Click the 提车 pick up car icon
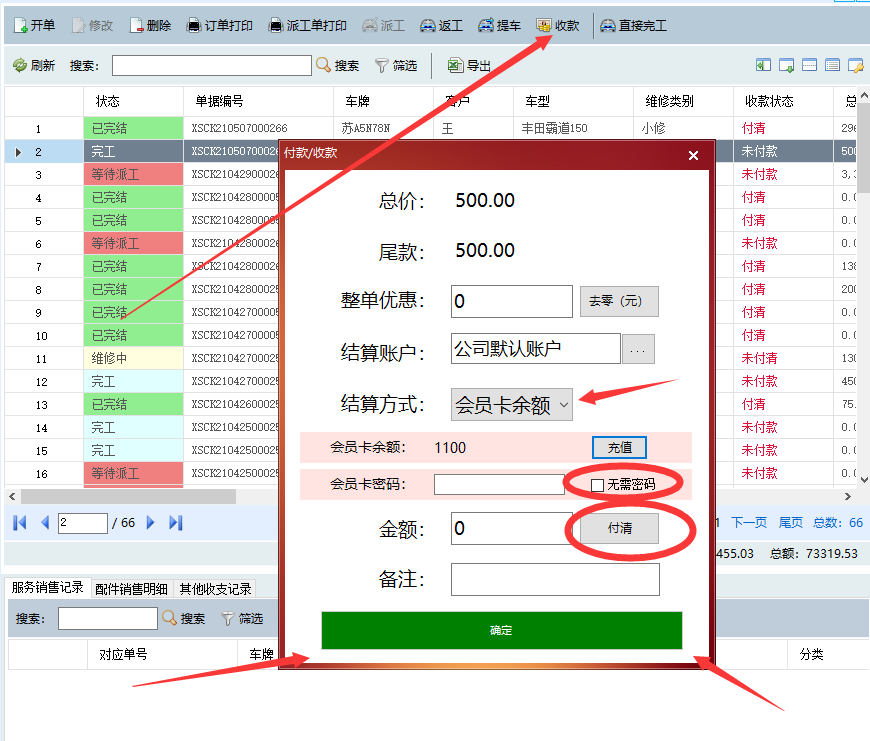This screenshot has height=741, width=870. [487, 26]
